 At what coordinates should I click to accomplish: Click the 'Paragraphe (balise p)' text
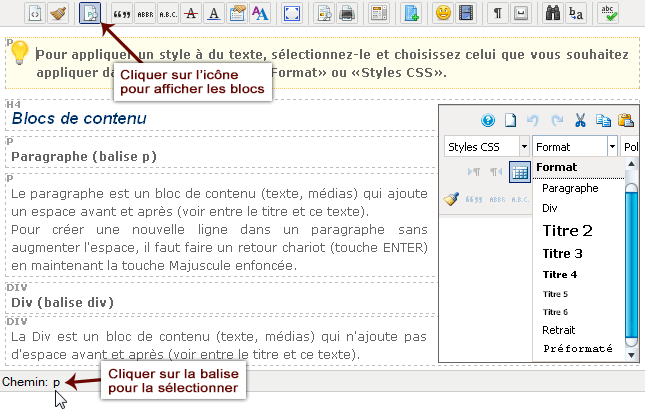84,157
